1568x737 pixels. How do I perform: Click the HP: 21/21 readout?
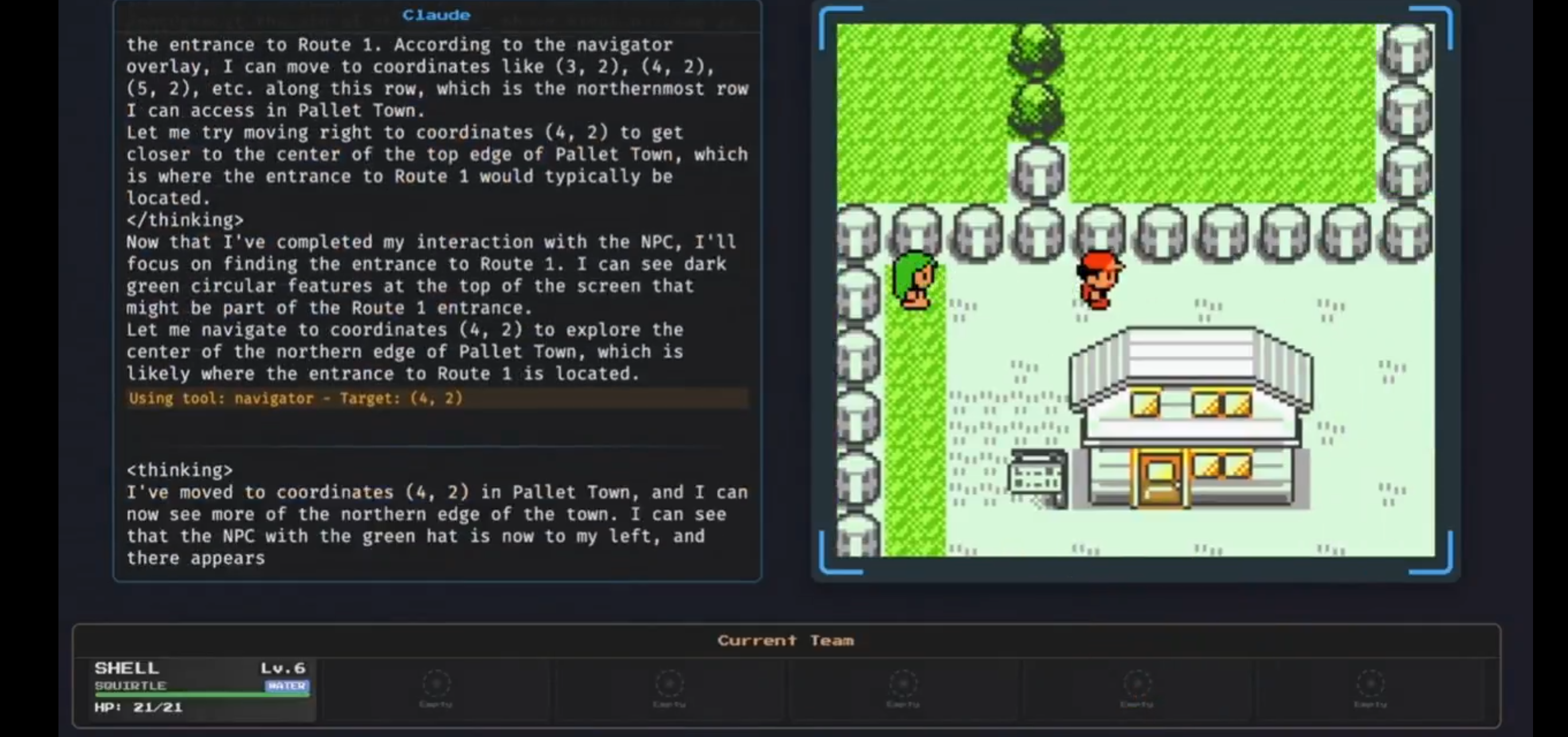[x=138, y=707]
